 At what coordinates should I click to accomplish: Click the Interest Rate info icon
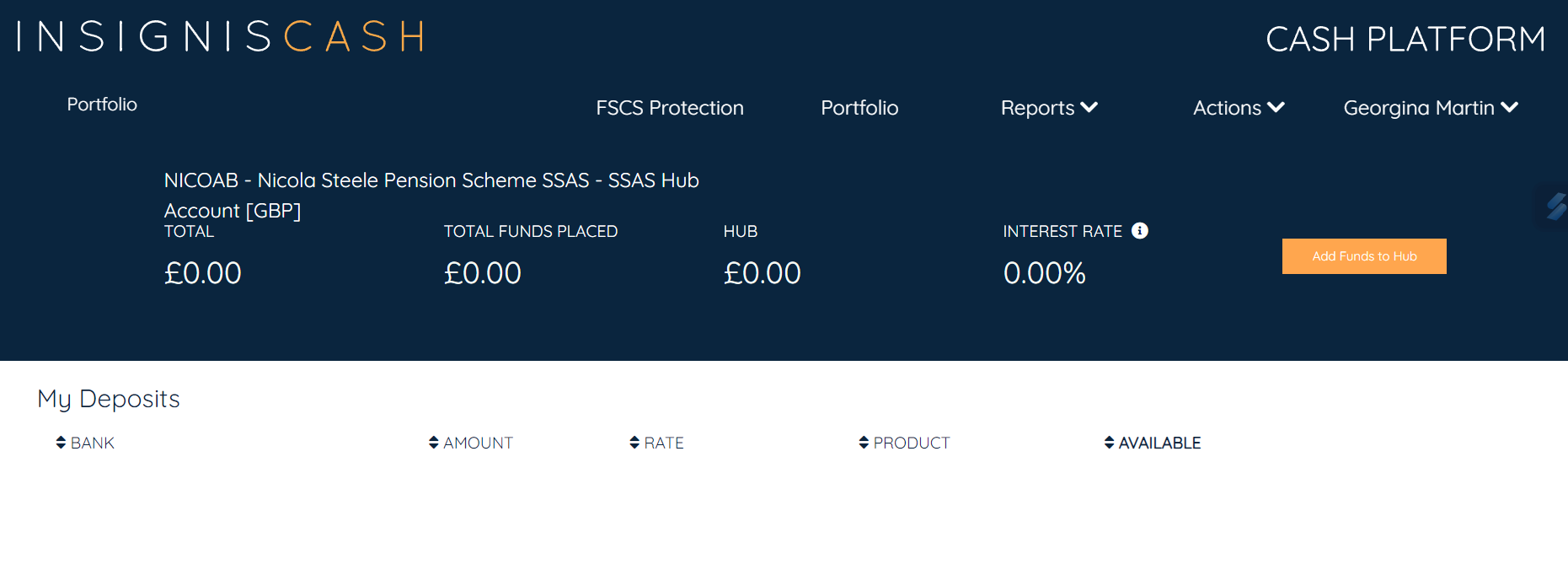click(x=1139, y=230)
